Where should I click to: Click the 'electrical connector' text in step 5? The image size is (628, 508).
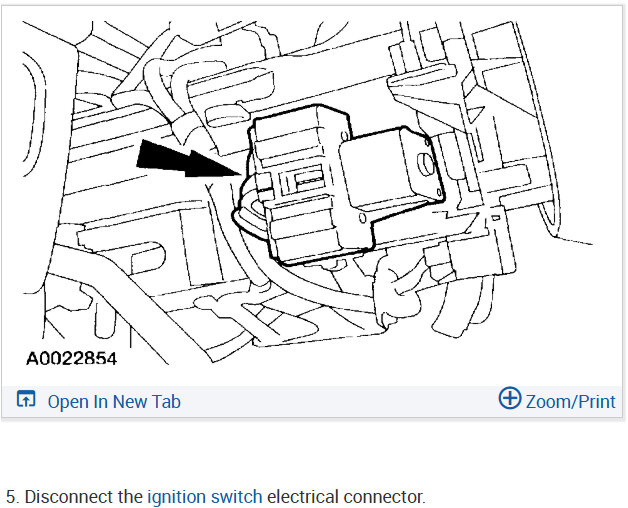(346, 497)
